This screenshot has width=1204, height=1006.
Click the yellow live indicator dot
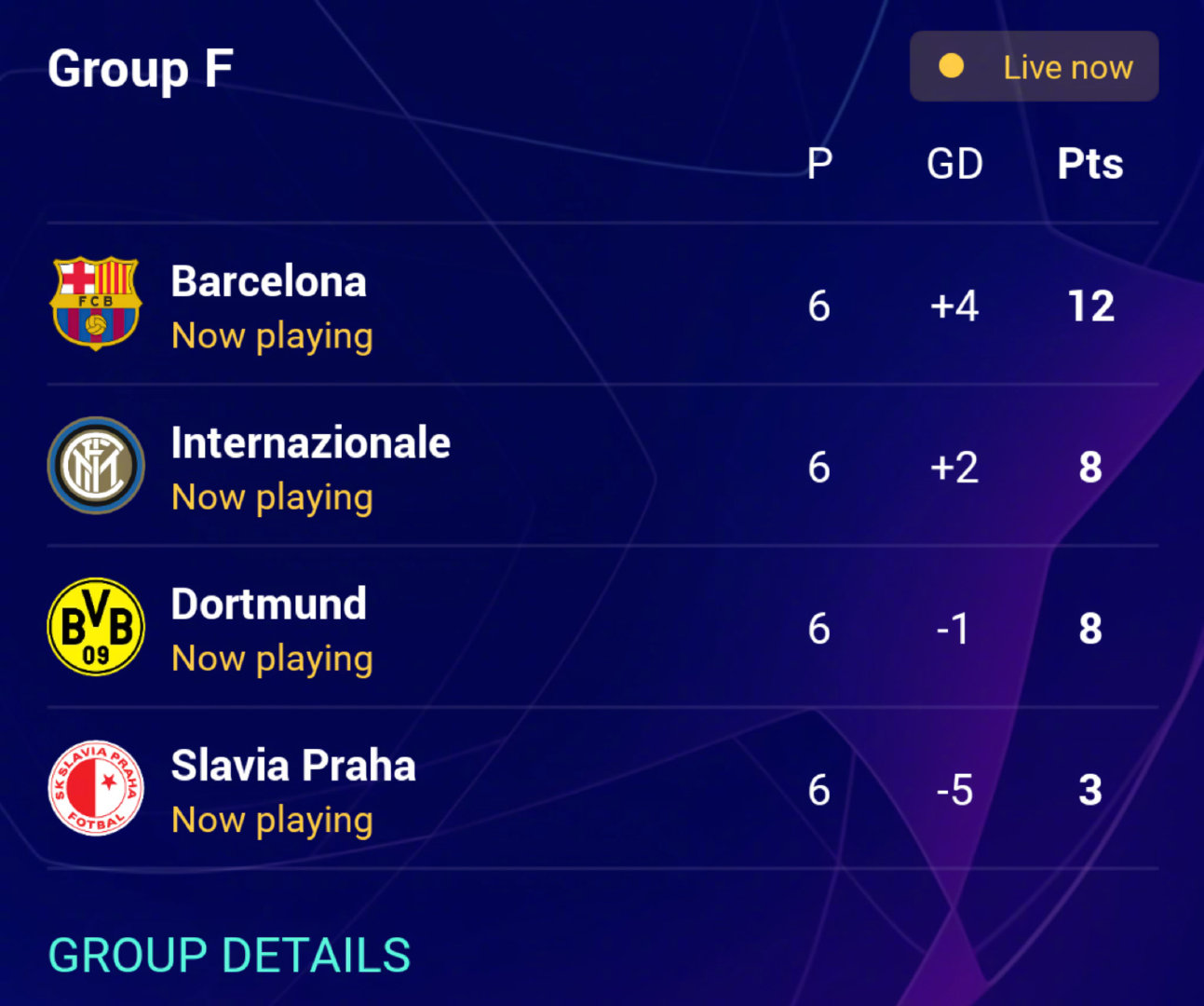(951, 66)
